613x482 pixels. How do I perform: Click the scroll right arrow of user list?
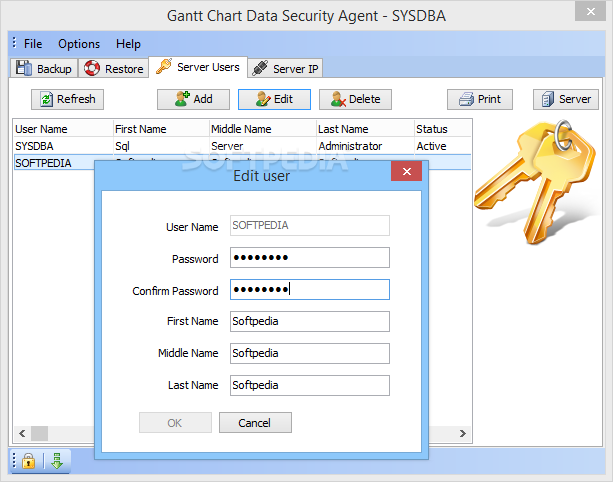[x=463, y=434]
